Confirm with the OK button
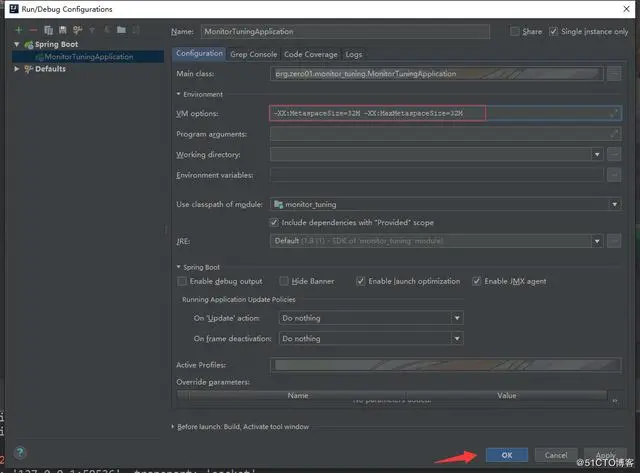This screenshot has height=473, width=640. point(507,455)
